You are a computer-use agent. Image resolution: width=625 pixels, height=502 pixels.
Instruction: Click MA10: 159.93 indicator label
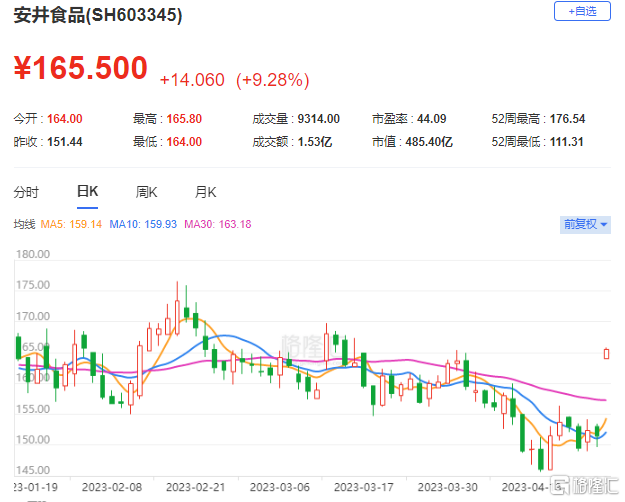click(143, 224)
